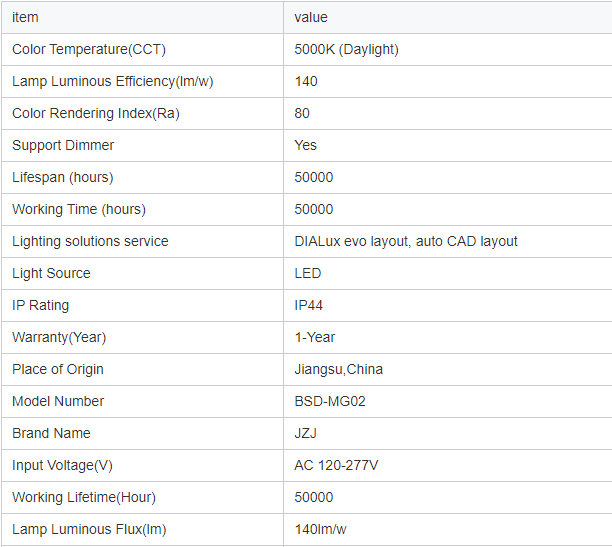Click the 1-Year warranty value
This screenshot has height=547, width=612.
click(x=315, y=337)
